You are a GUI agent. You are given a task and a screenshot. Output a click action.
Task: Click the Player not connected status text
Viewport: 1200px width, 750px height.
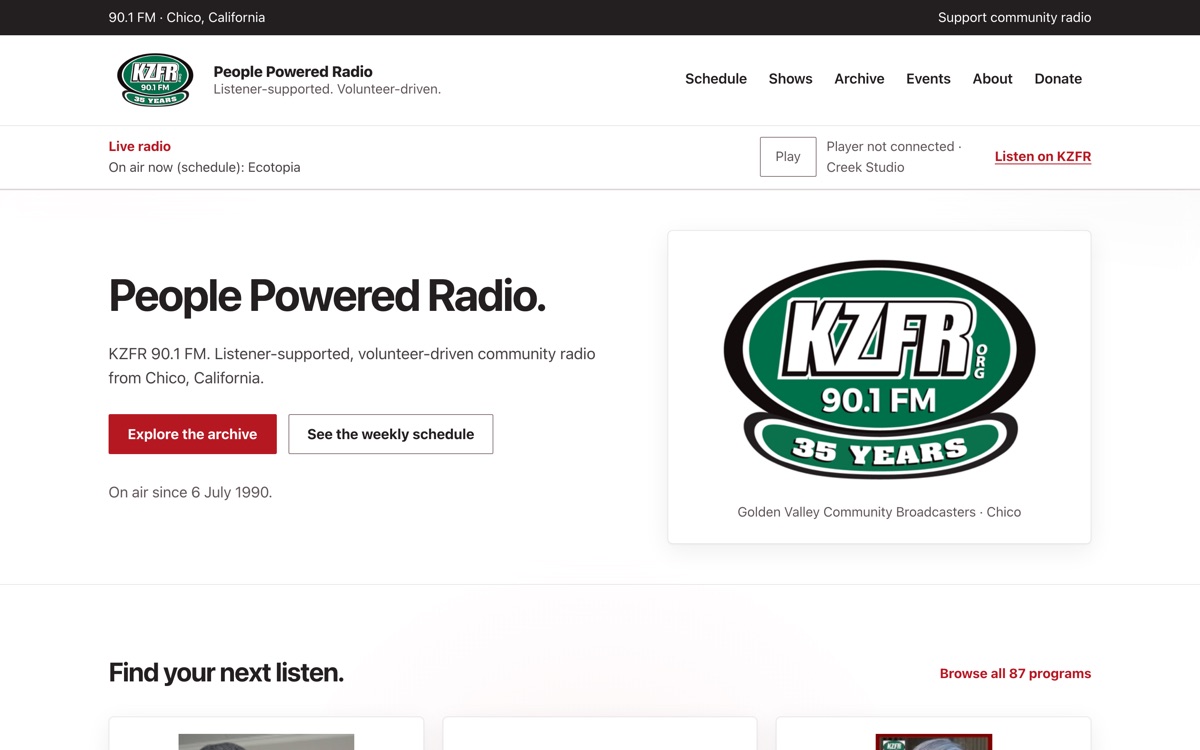894,157
